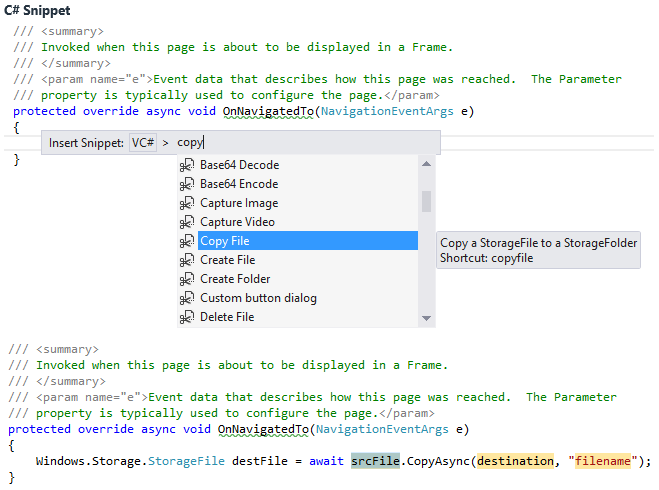Image resolution: width=659 pixels, height=490 pixels.
Task: Click the snippet icon beside Base64 Decode
Action: [186, 165]
